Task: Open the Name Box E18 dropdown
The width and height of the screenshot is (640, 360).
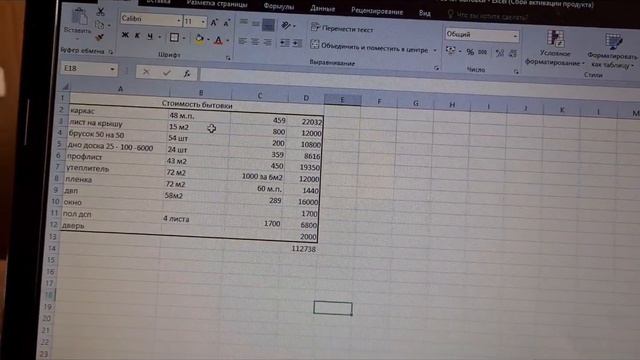Action: click(x=112, y=69)
